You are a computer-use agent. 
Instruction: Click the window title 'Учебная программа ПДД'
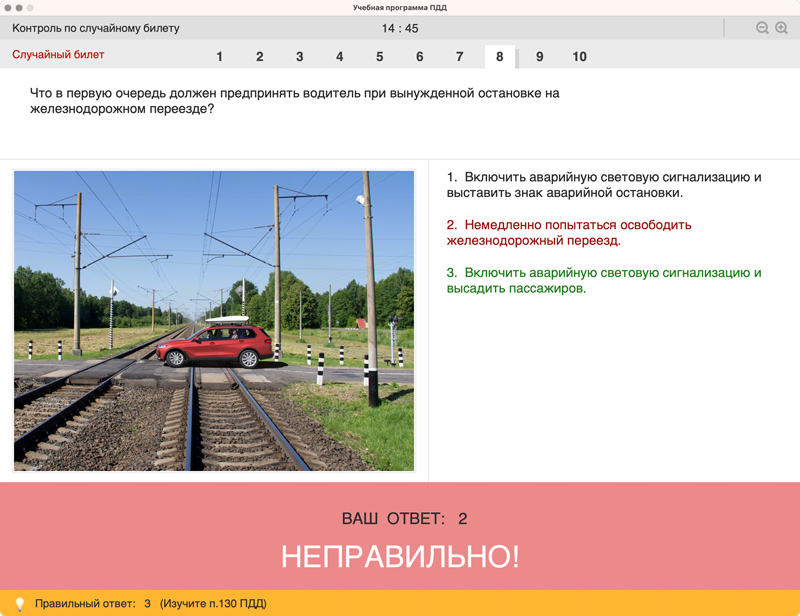(400, 8)
